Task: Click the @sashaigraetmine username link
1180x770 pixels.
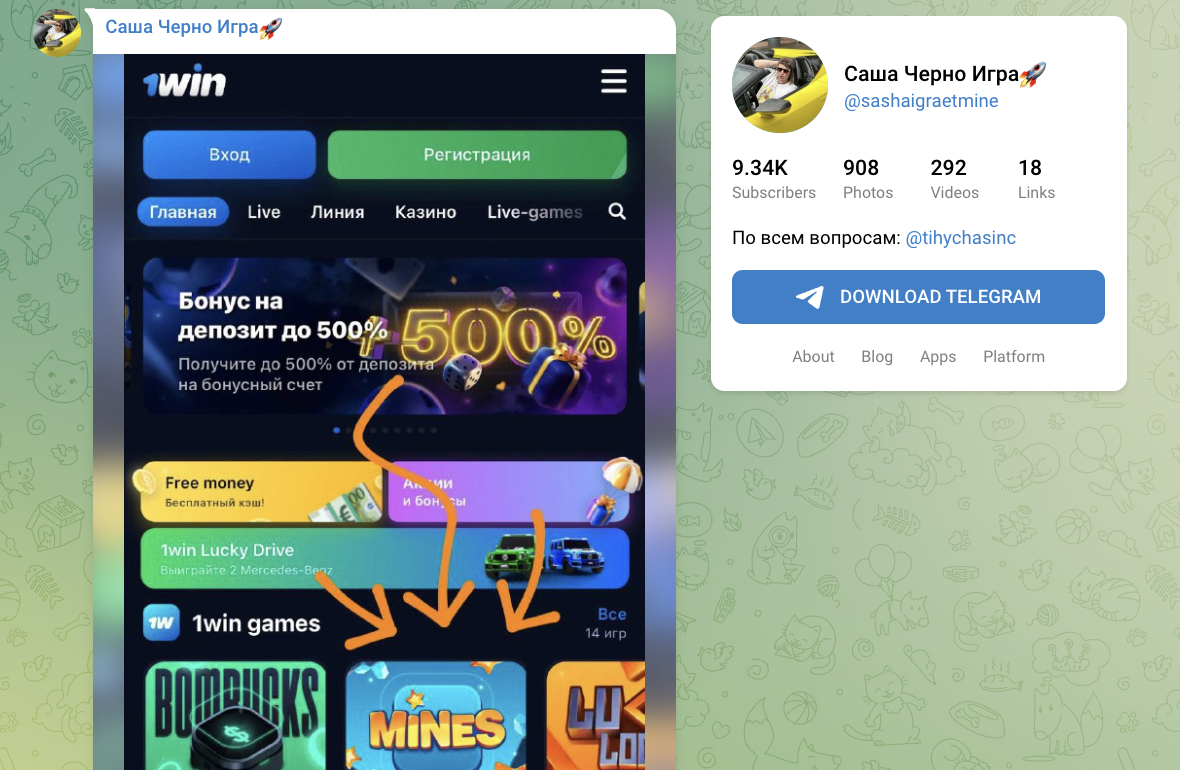Action: (x=921, y=101)
